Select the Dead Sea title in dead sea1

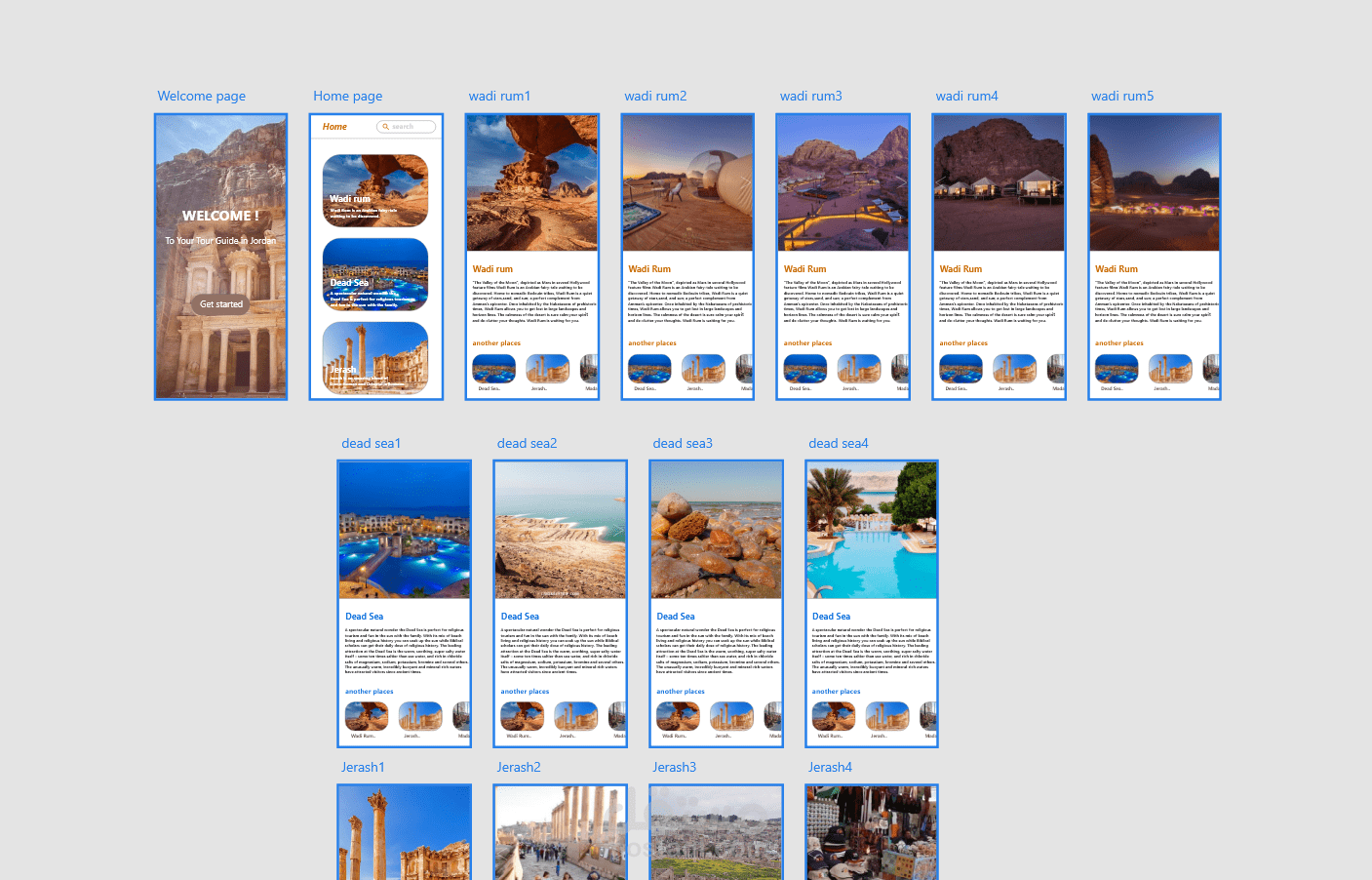pyautogui.click(x=364, y=617)
